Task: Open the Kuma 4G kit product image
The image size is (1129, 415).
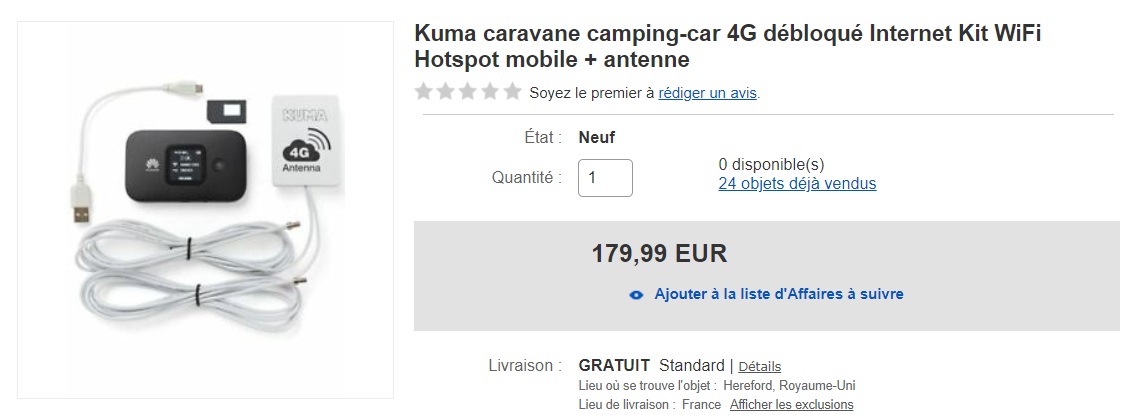Action: [x=205, y=210]
